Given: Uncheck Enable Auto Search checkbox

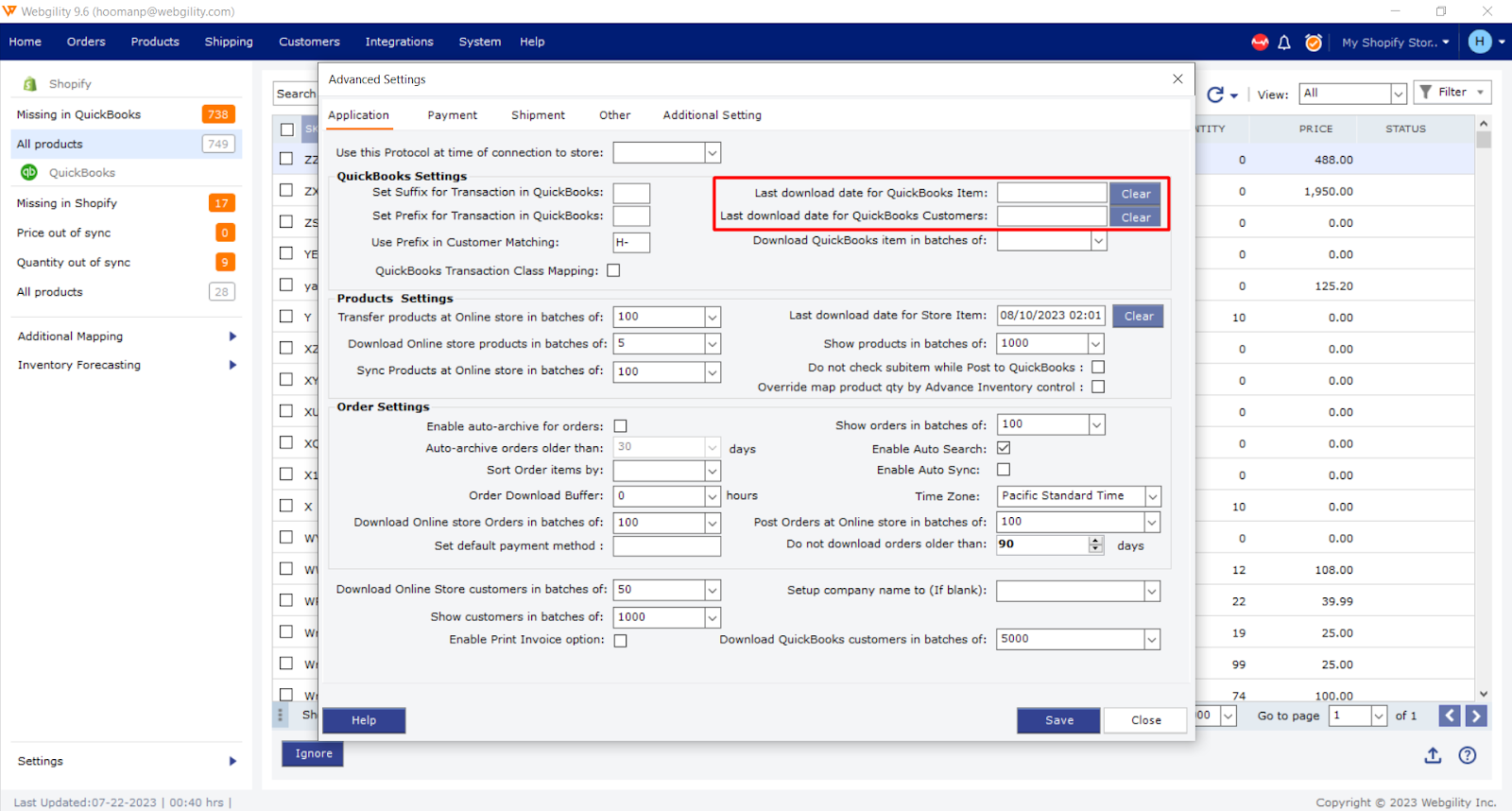Looking at the screenshot, I should click(x=1004, y=448).
